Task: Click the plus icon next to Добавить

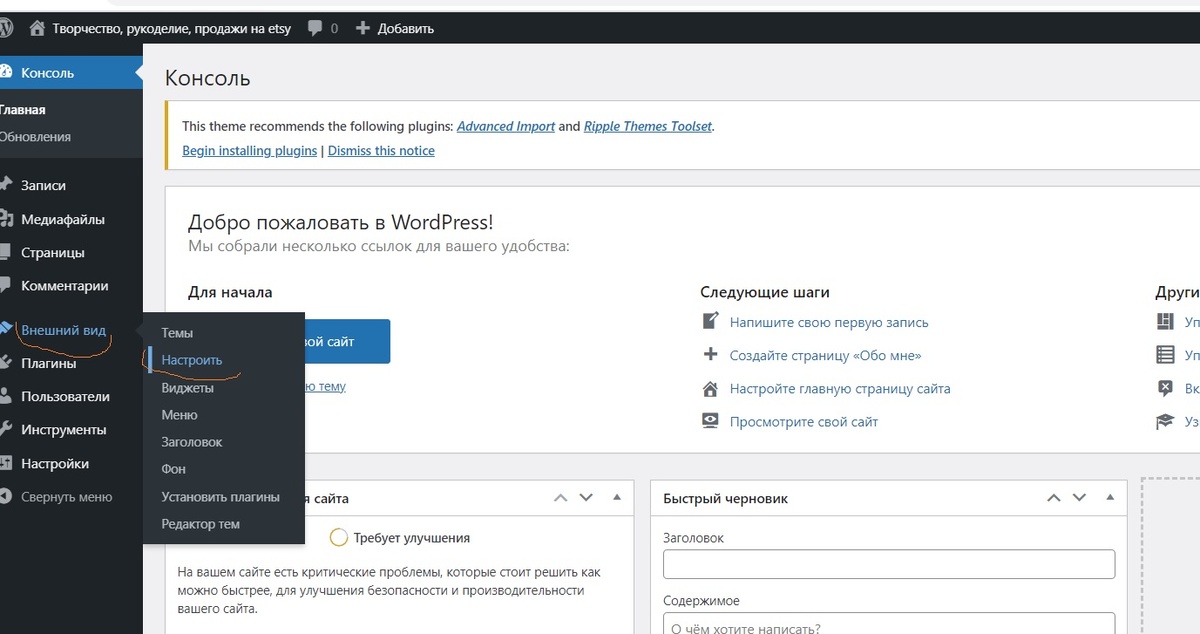Action: click(362, 28)
